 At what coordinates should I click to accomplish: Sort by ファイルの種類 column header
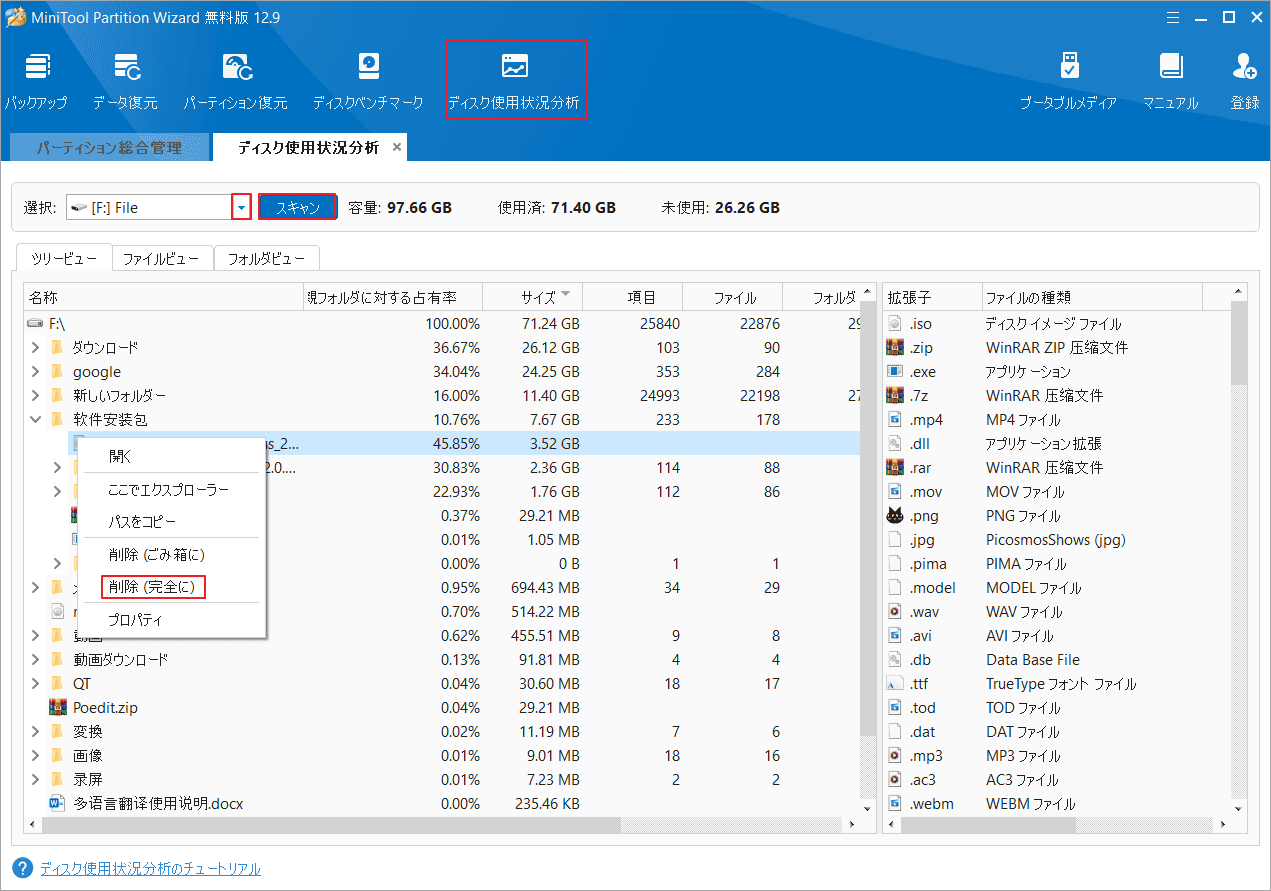click(1092, 297)
